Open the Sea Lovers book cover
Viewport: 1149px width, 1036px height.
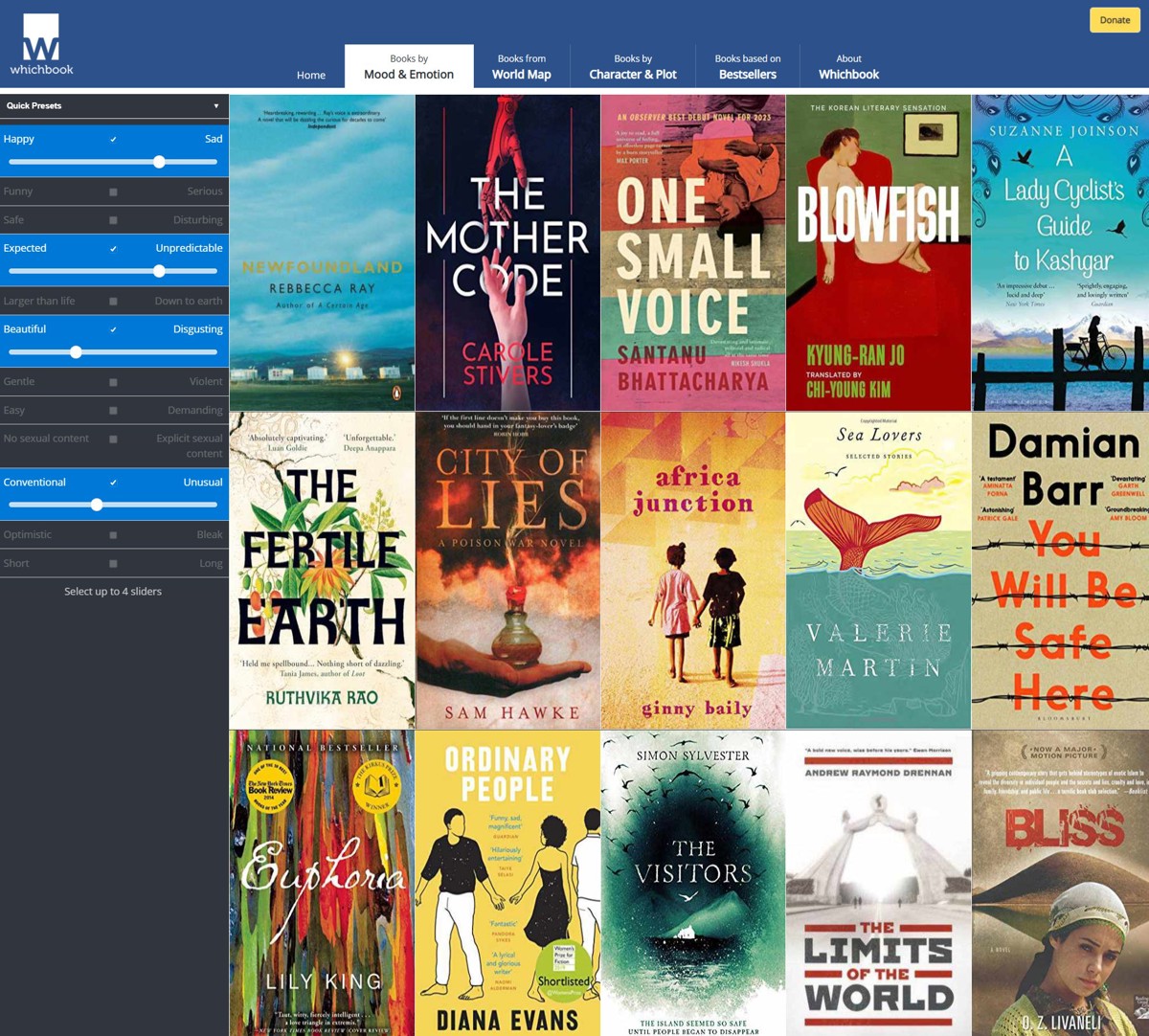(878, 571)
